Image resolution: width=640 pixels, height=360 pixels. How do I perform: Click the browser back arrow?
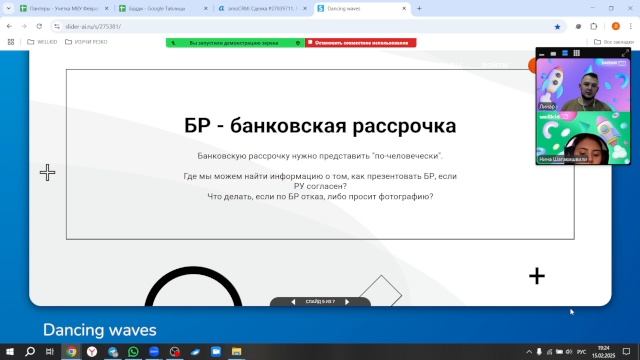pos(9,26)
